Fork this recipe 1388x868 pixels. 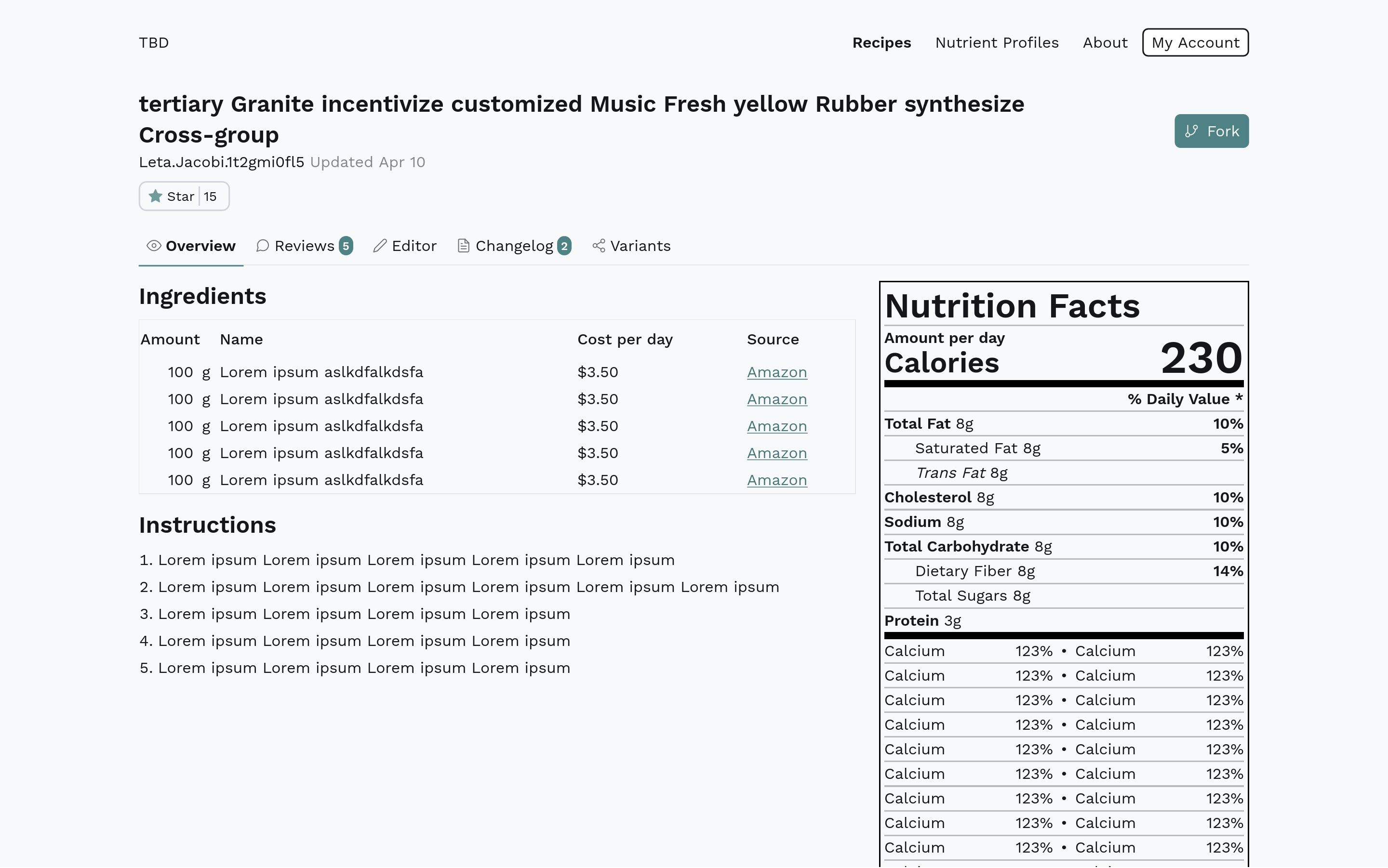(x=1211, y=132)
